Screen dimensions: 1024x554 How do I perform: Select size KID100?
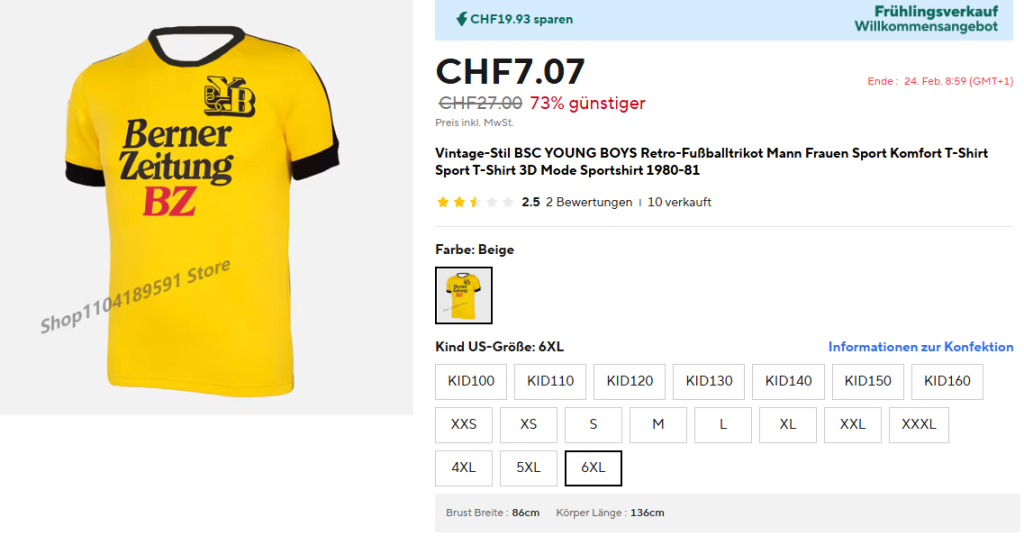click(x=471, y=381)
